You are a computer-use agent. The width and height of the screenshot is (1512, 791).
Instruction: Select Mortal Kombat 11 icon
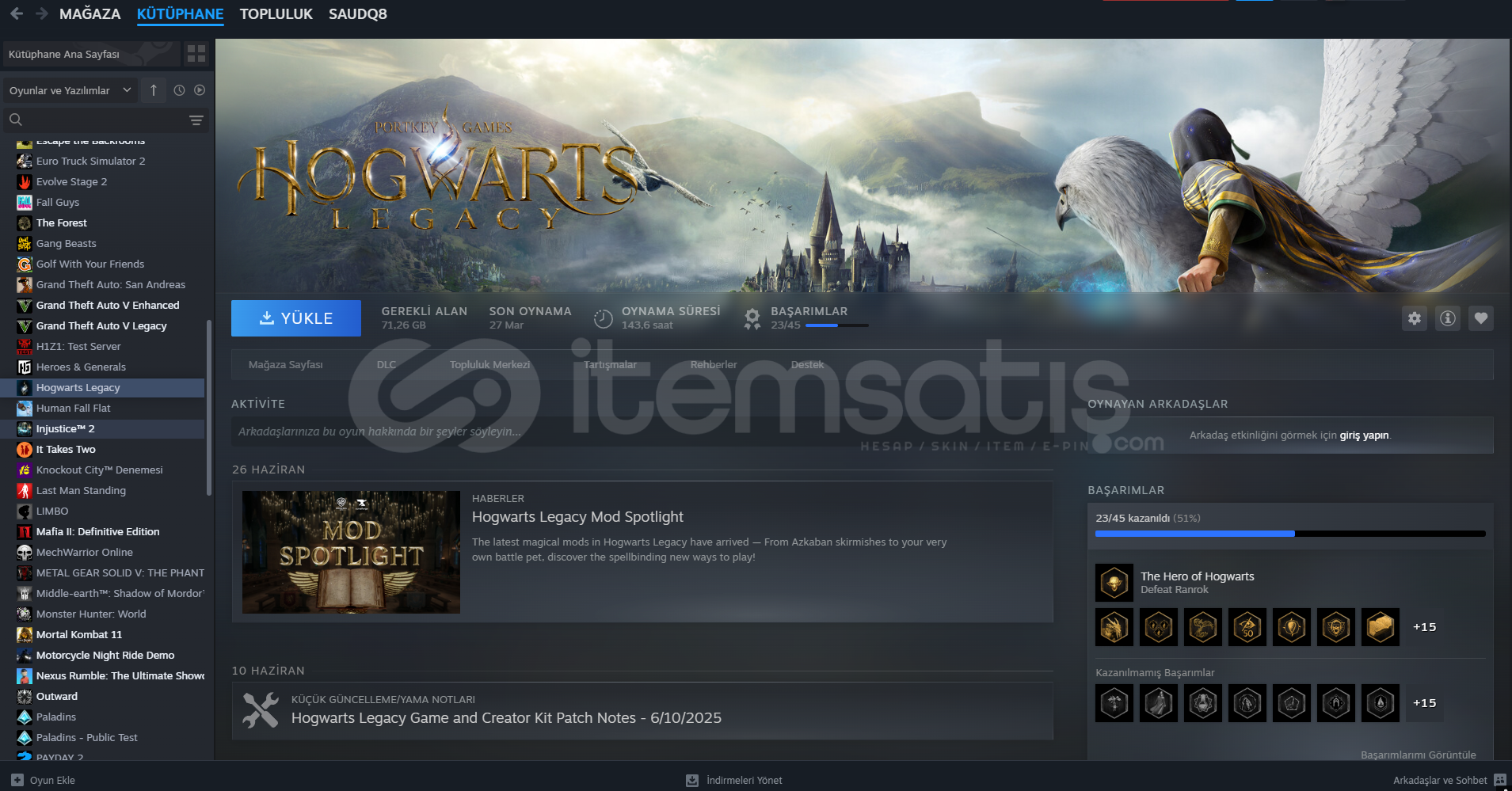25,634
